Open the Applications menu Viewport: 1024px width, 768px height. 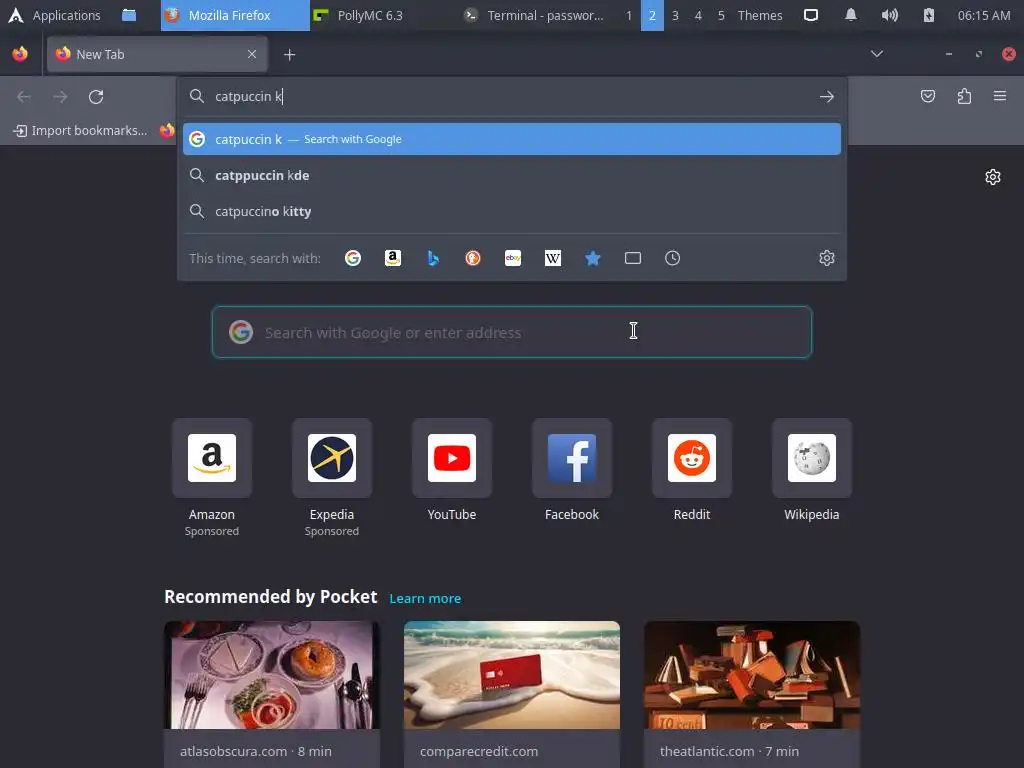(54, 15)
